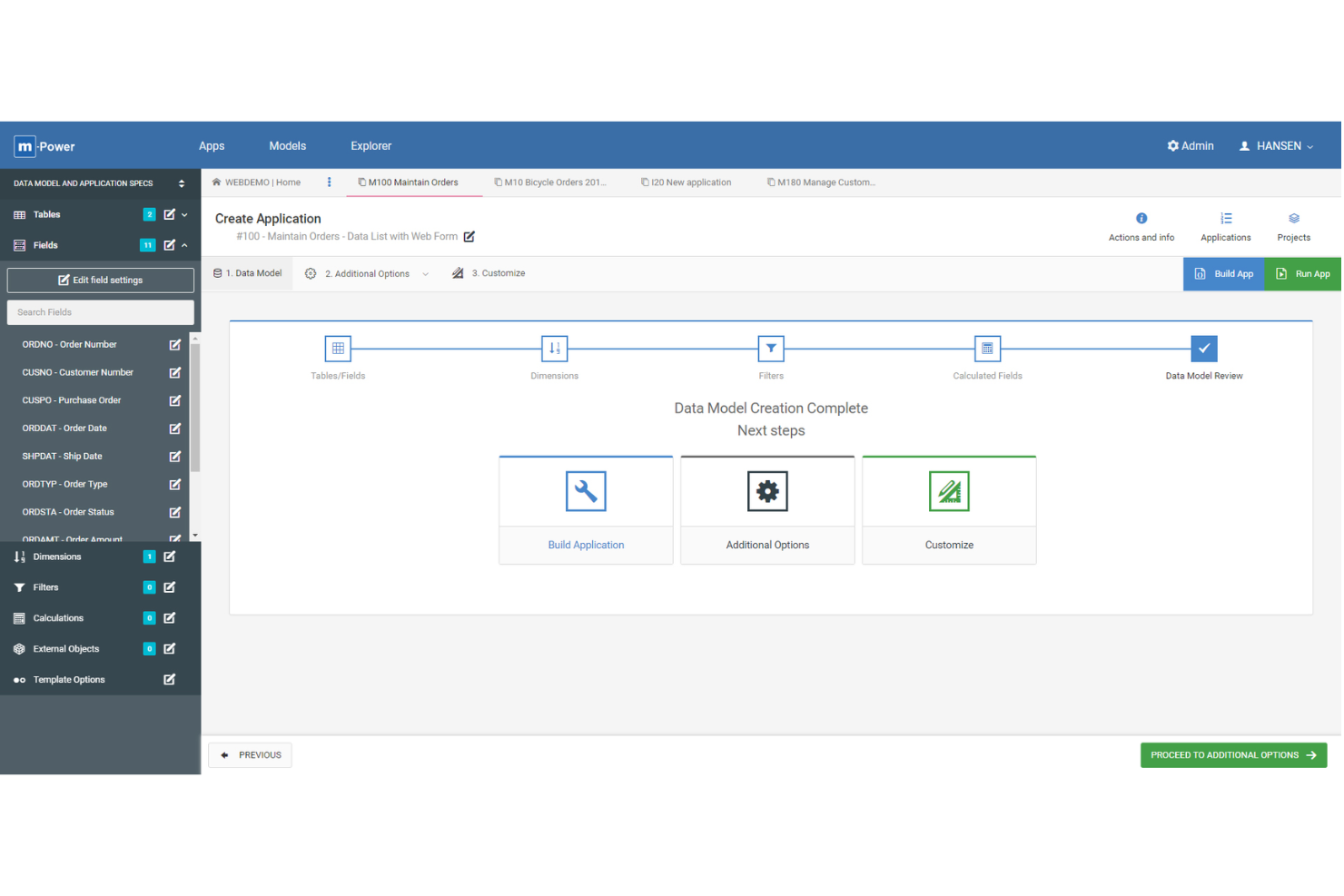
Task: Click the Data Model Review checkmark icon
Action: coord(1203,349)
